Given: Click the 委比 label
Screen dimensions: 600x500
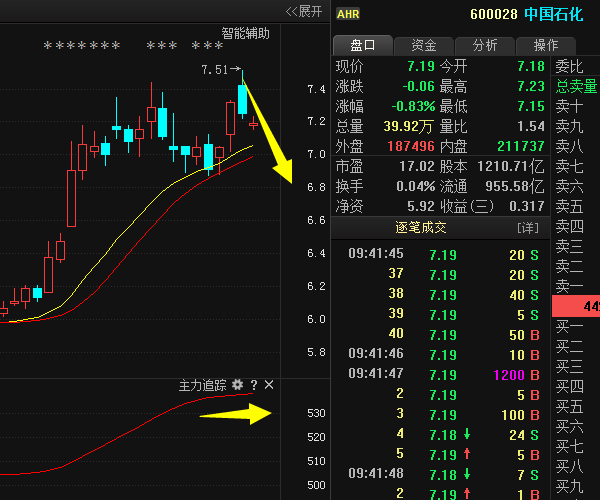Looking at the screenshot, I should [x=569, y=67].
